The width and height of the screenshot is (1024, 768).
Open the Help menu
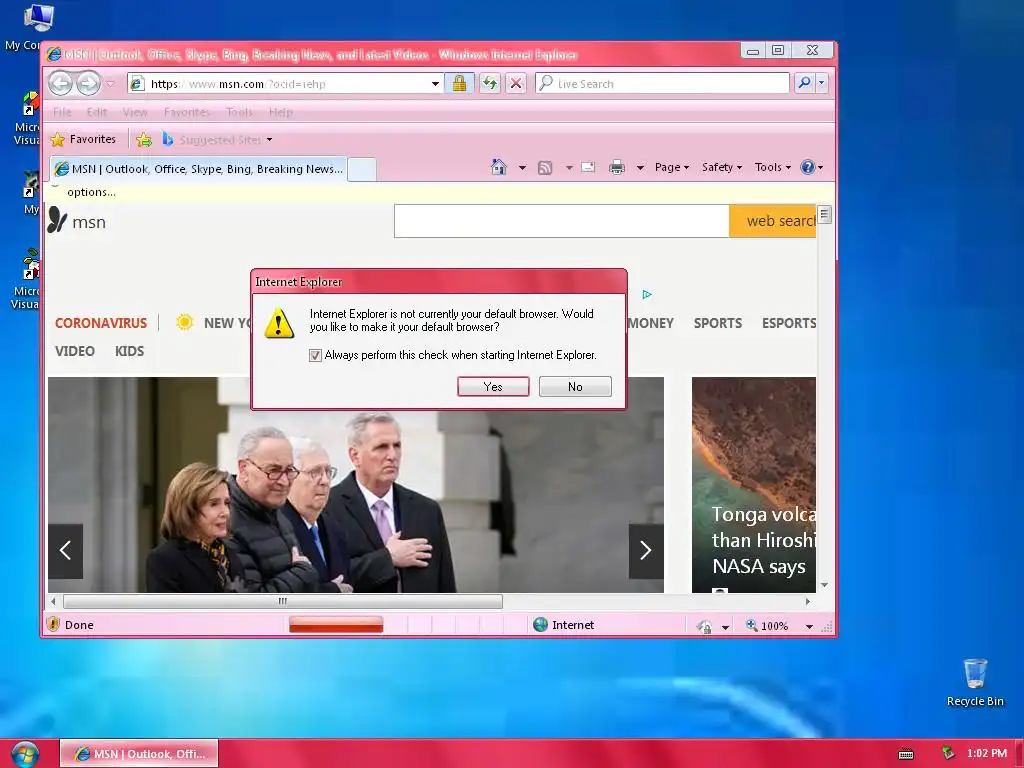click(281, 112)
